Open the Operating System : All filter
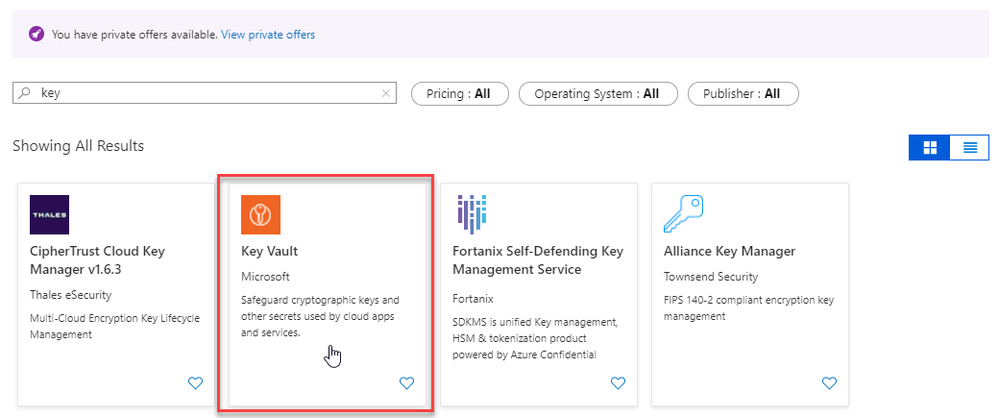Viewport: 999px width, 418px height. pyautogui.click(x=598, y=94)
